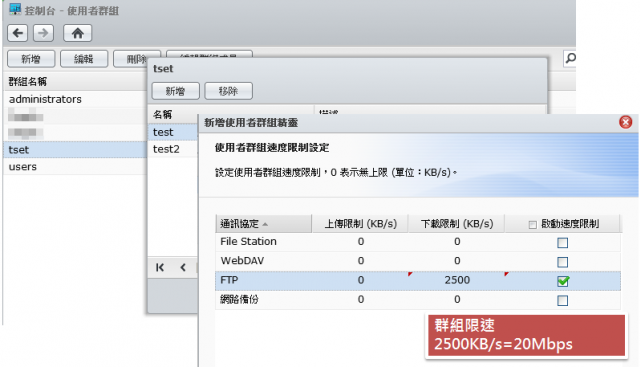The height and width of the screenshot is (367, 640).
Task: Select the administrators group row
Action: (75, 99)
